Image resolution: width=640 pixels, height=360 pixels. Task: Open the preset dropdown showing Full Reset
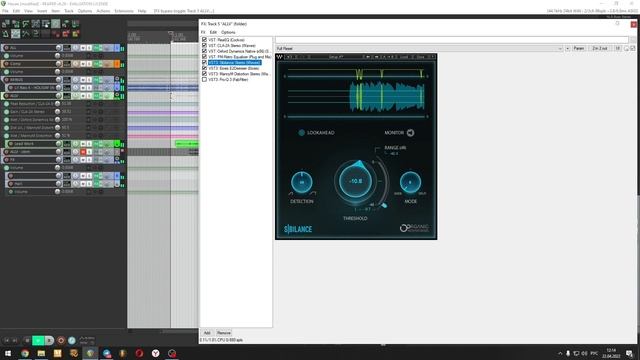(419, 49)
